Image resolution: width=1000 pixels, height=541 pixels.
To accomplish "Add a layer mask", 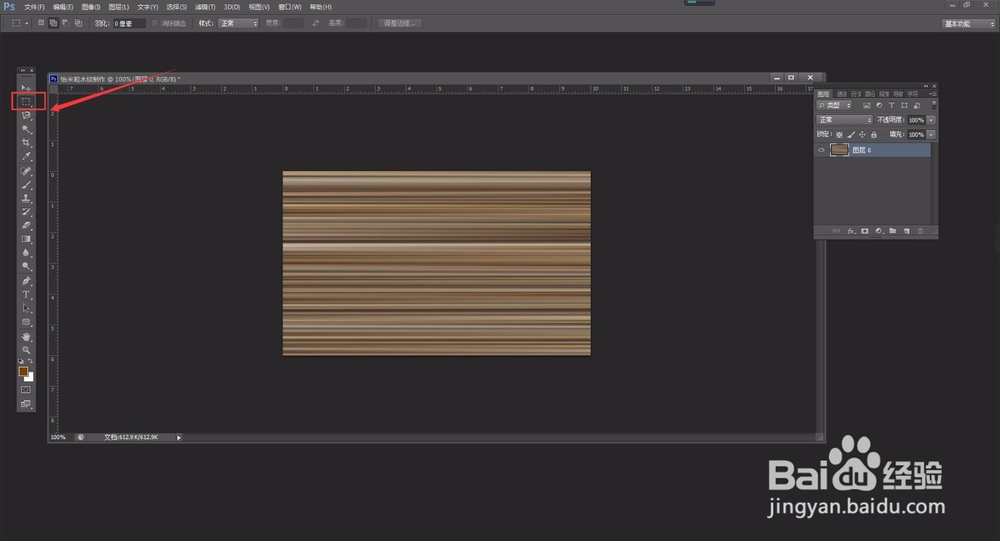I will pyautogui.click(x=865, y=231).
